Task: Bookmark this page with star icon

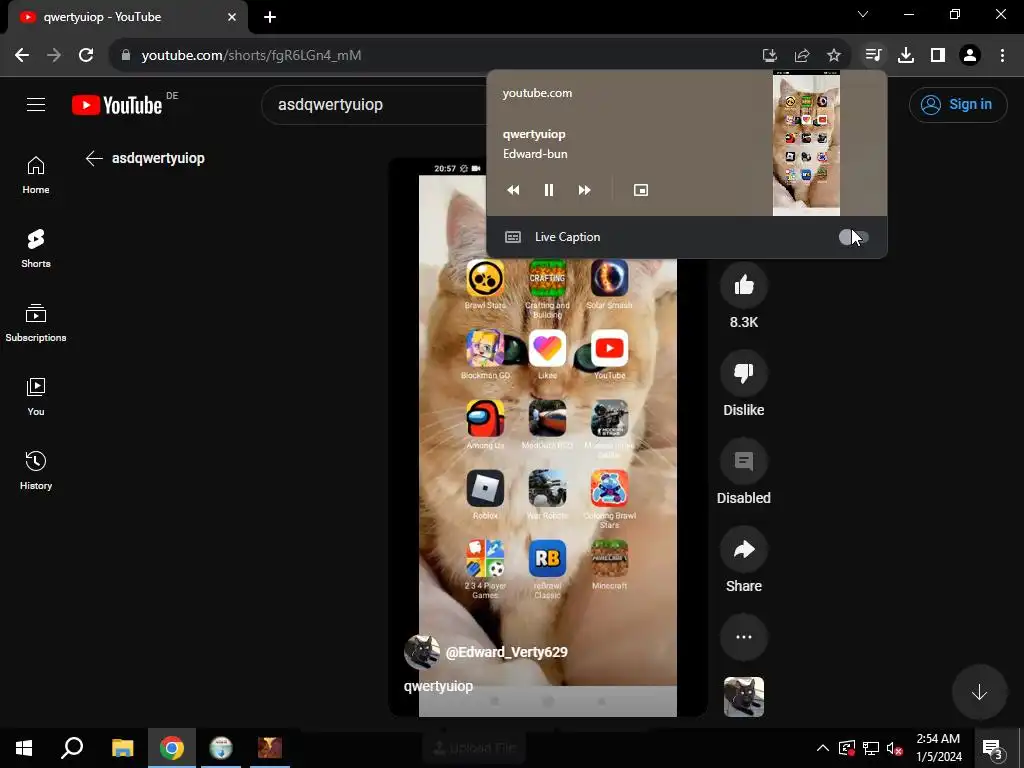Action: point(834,56)
